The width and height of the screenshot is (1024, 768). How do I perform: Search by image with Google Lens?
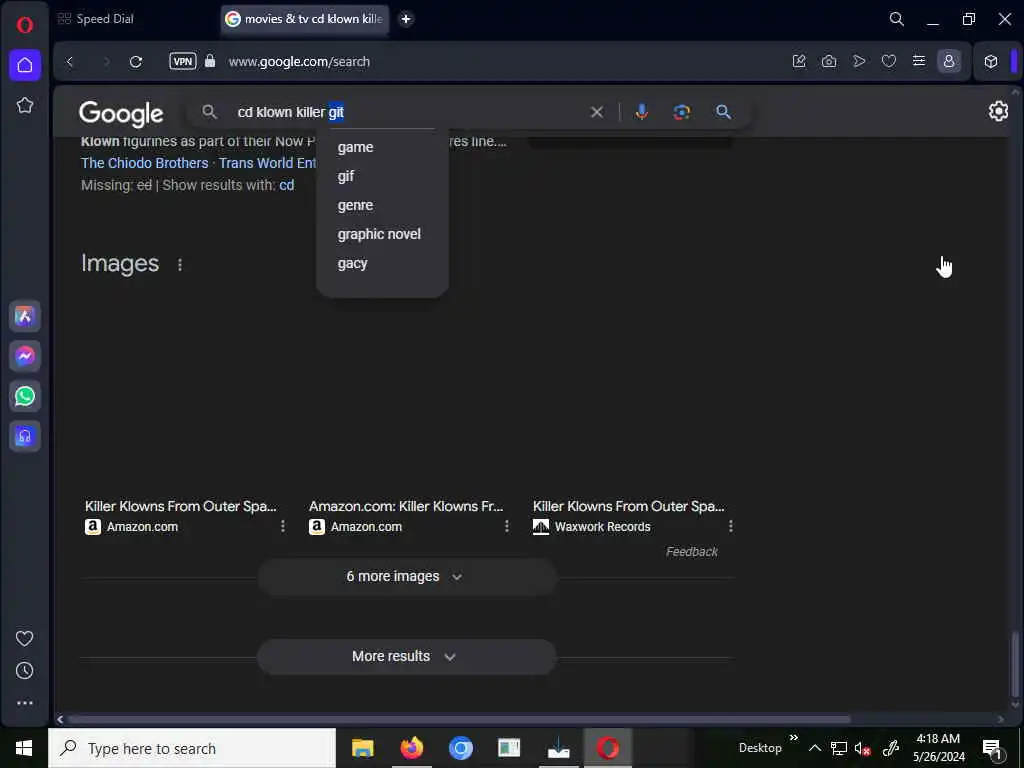[x=682, y=112]
